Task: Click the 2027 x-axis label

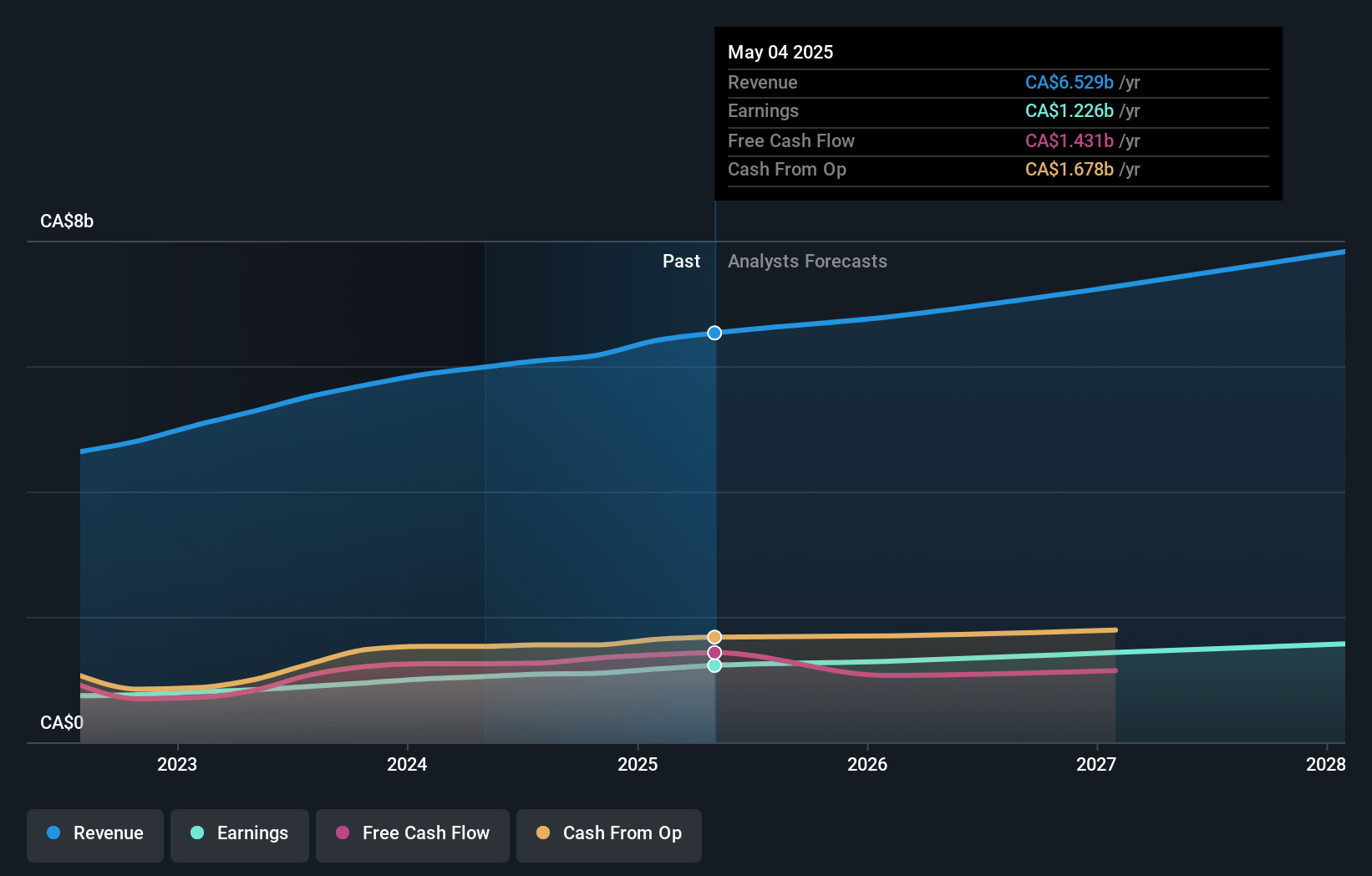Action: pos(1096,764)
